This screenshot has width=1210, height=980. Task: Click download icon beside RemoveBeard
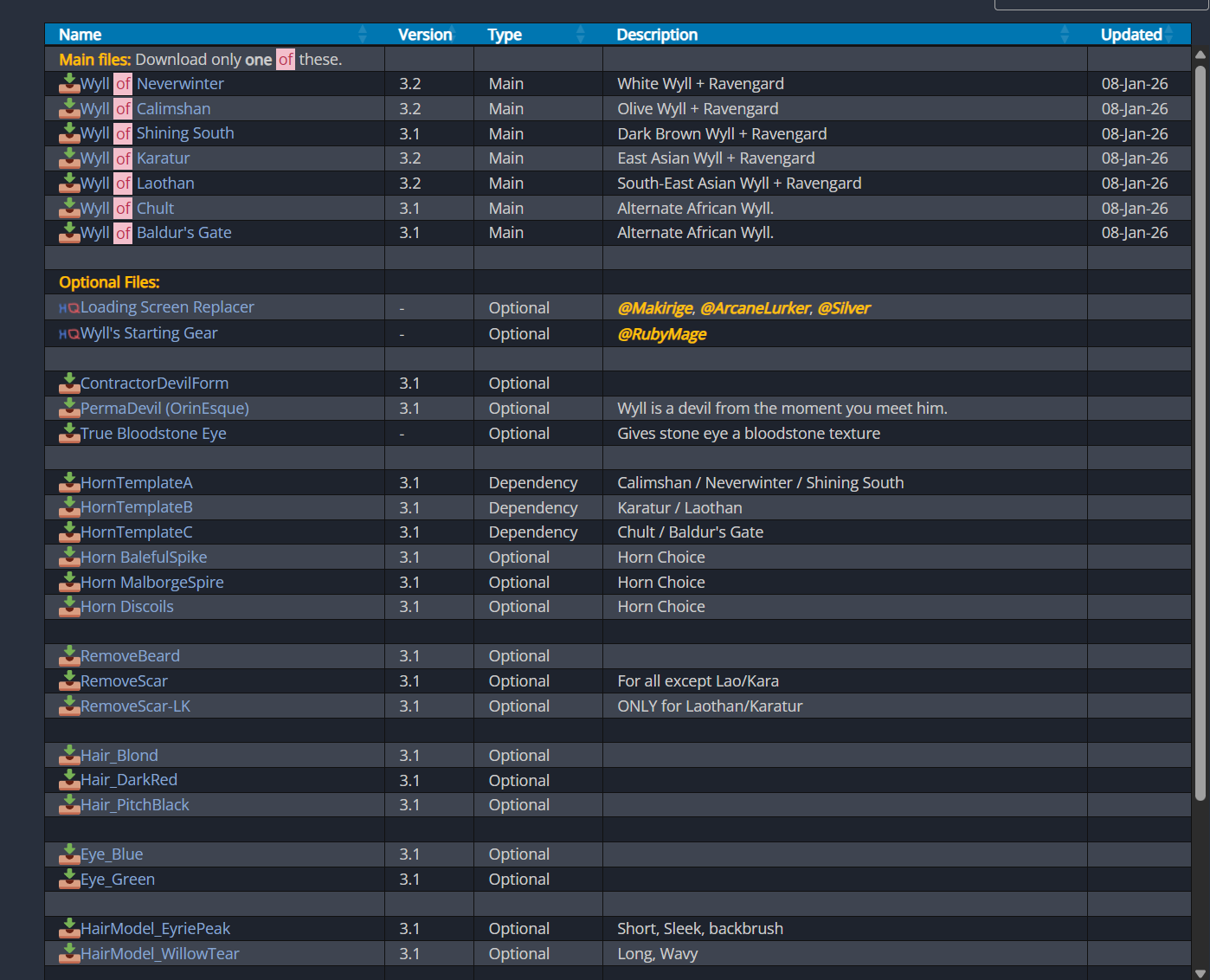[x=69, y=656]
